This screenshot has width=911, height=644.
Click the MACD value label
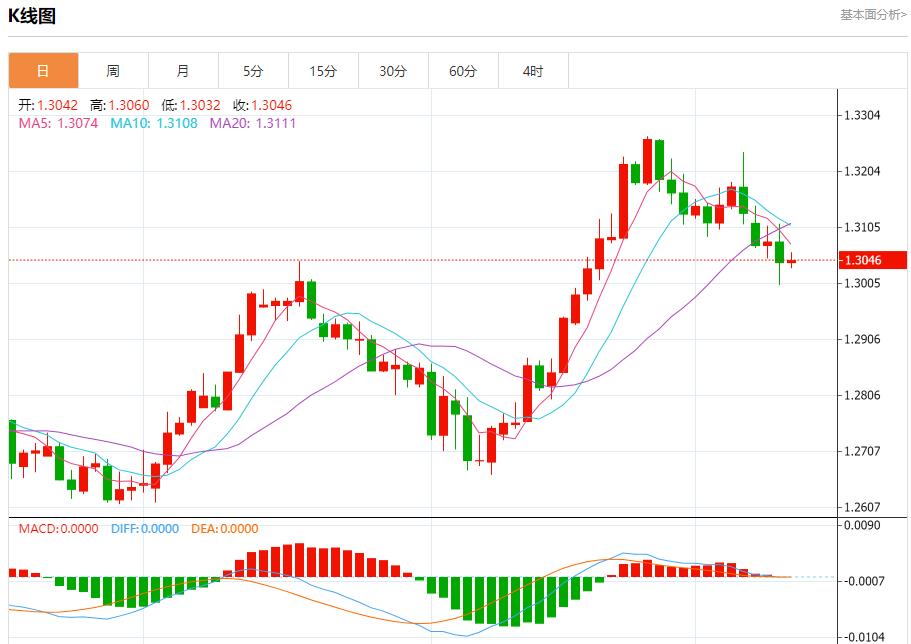58,529
